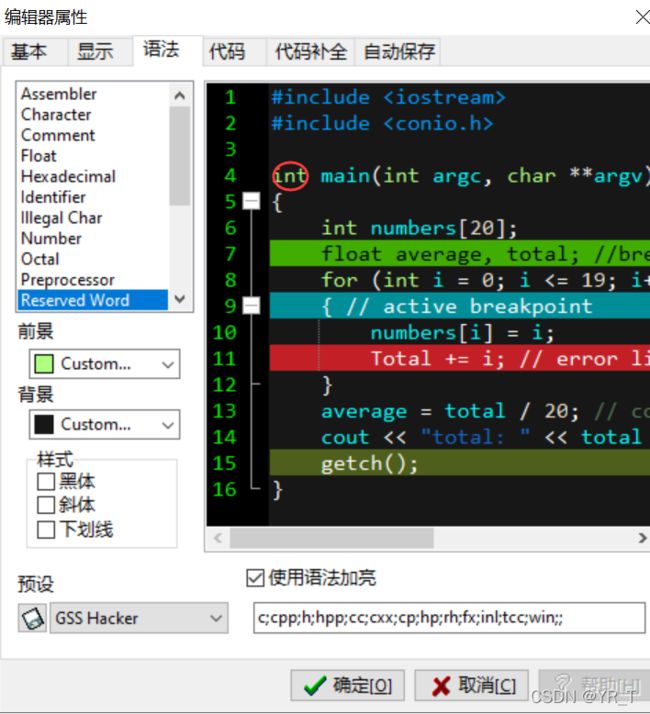Click the getch(); line in preview

pyautogui.click(x=460, y=463)
